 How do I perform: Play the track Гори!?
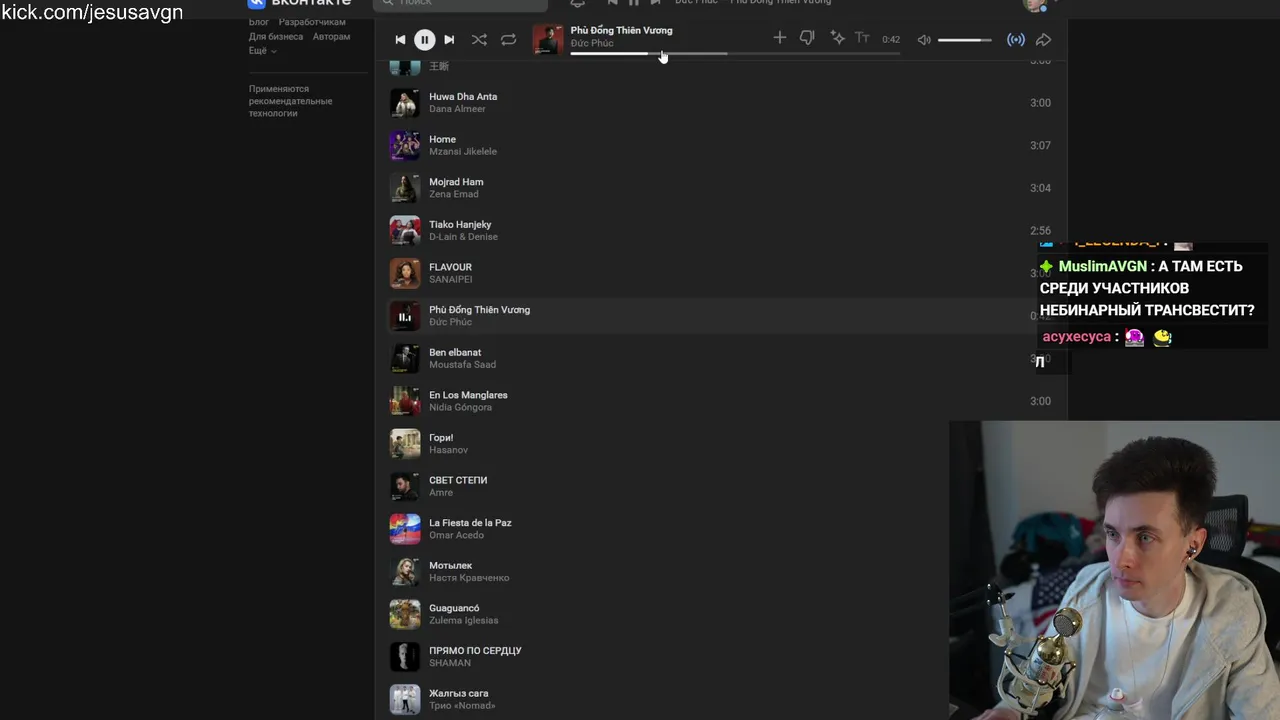441,438
